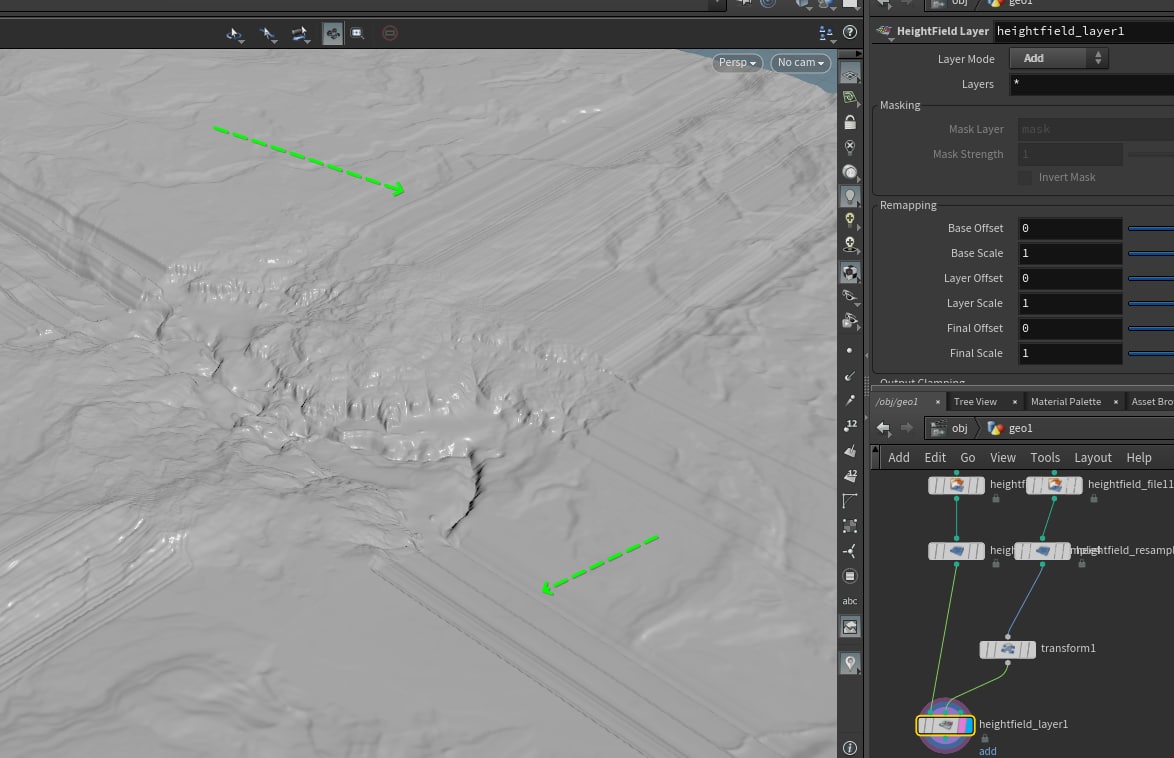The image size is (1174, 758).
Task: Click the node name field heightfield_layer1
Action: [x=1083, y=31]
